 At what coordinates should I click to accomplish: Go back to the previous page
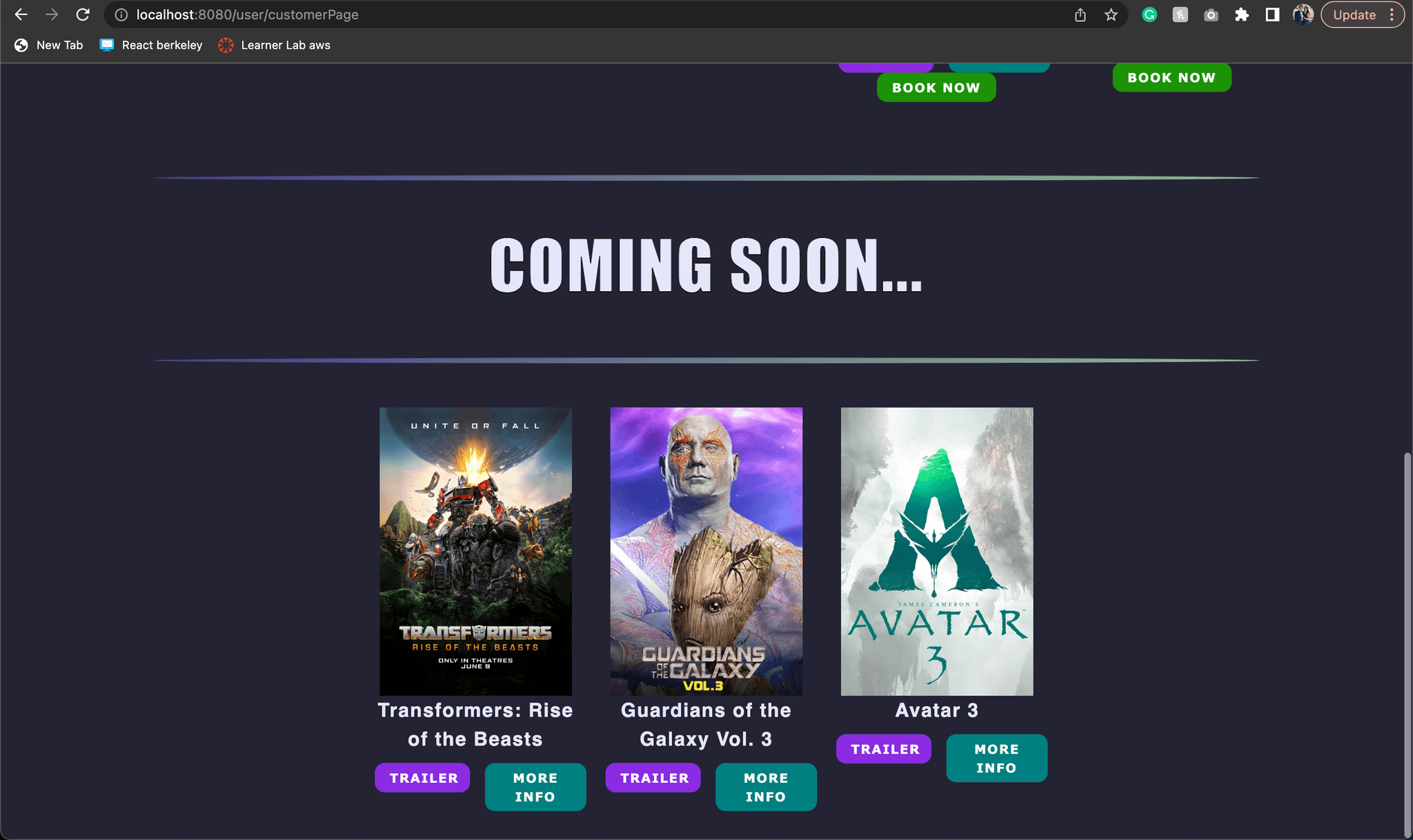(x=21, y=14)
